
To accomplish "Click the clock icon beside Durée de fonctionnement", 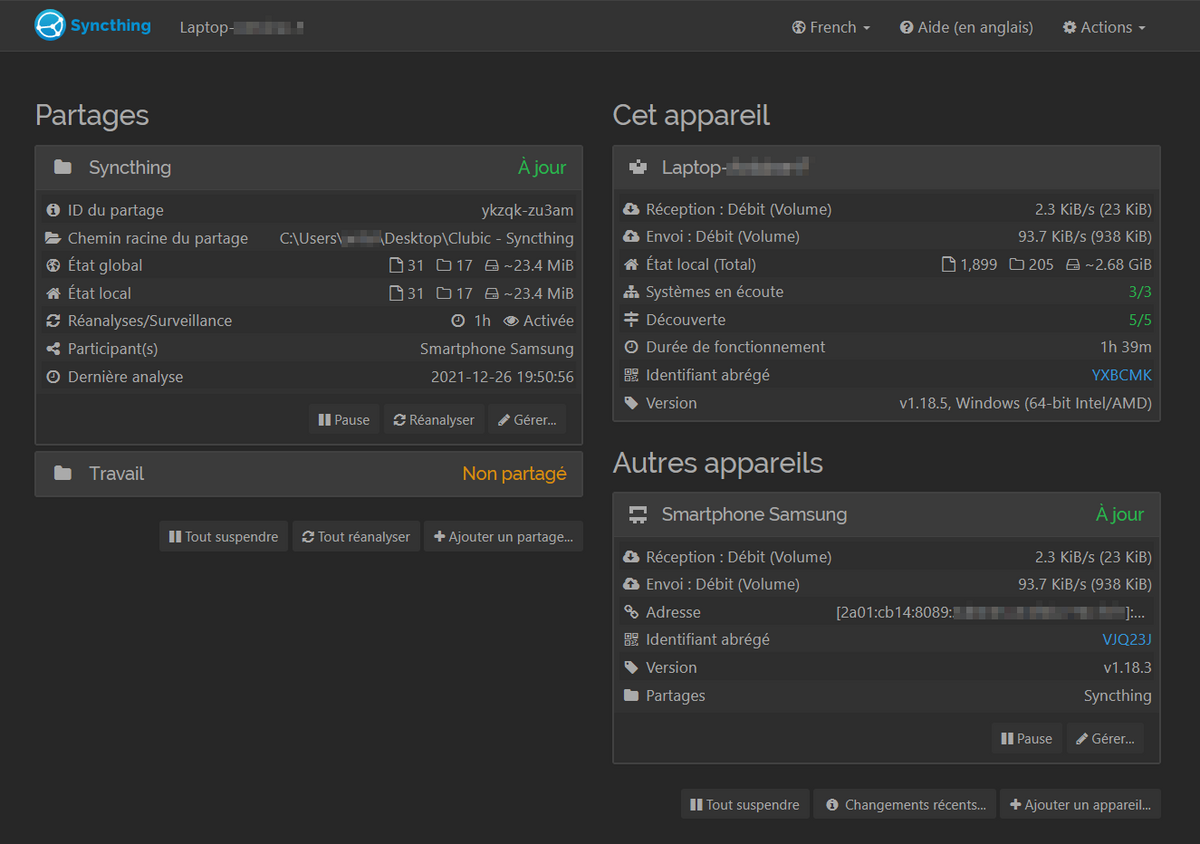I will (x=631, y=347).
